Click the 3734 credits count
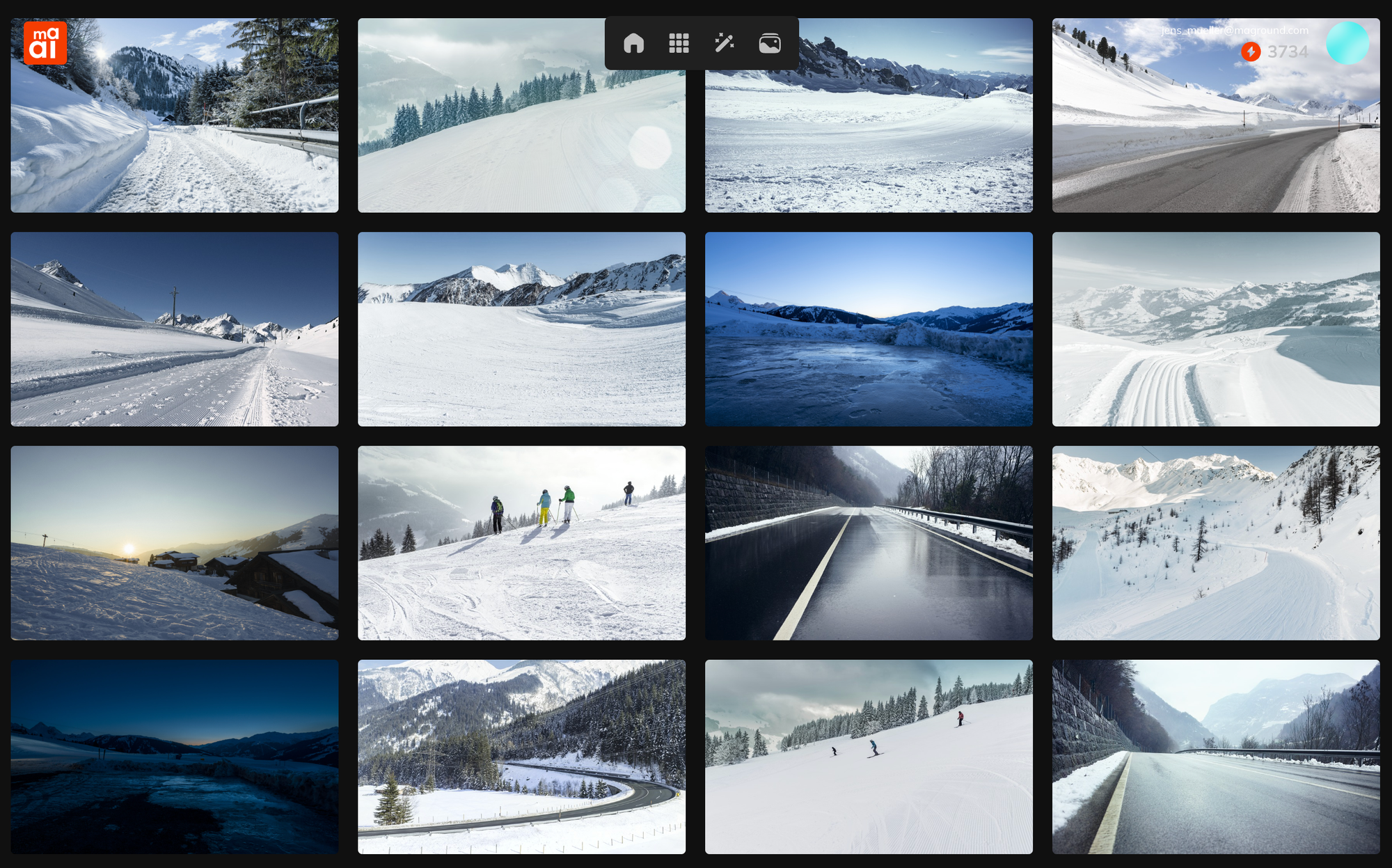1392x868 pixels. tap(1288, 52)
